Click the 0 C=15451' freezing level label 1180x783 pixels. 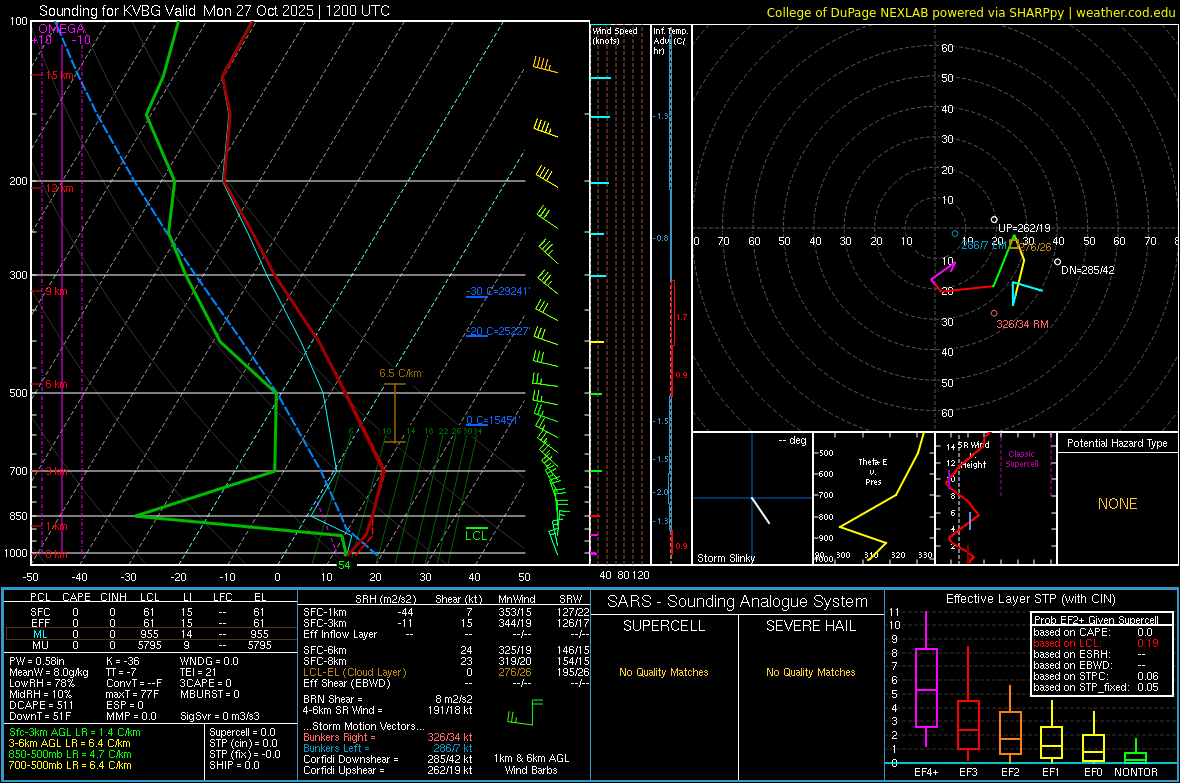[x=492, y=420]
